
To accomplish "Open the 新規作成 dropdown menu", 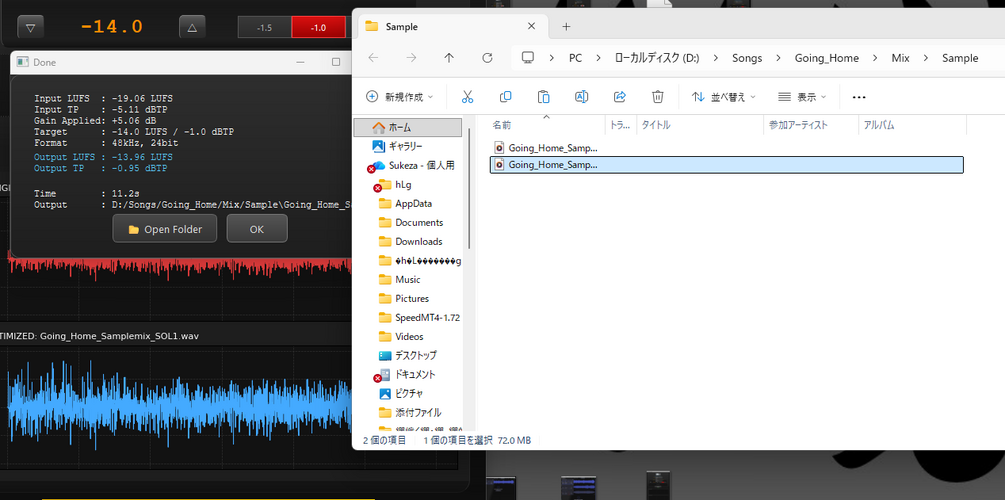I will (x=399, y=97).
